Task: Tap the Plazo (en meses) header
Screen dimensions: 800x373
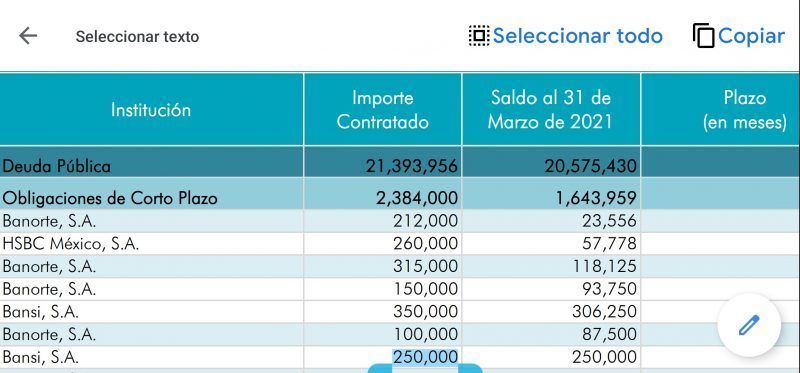Action: coord(744,110)
